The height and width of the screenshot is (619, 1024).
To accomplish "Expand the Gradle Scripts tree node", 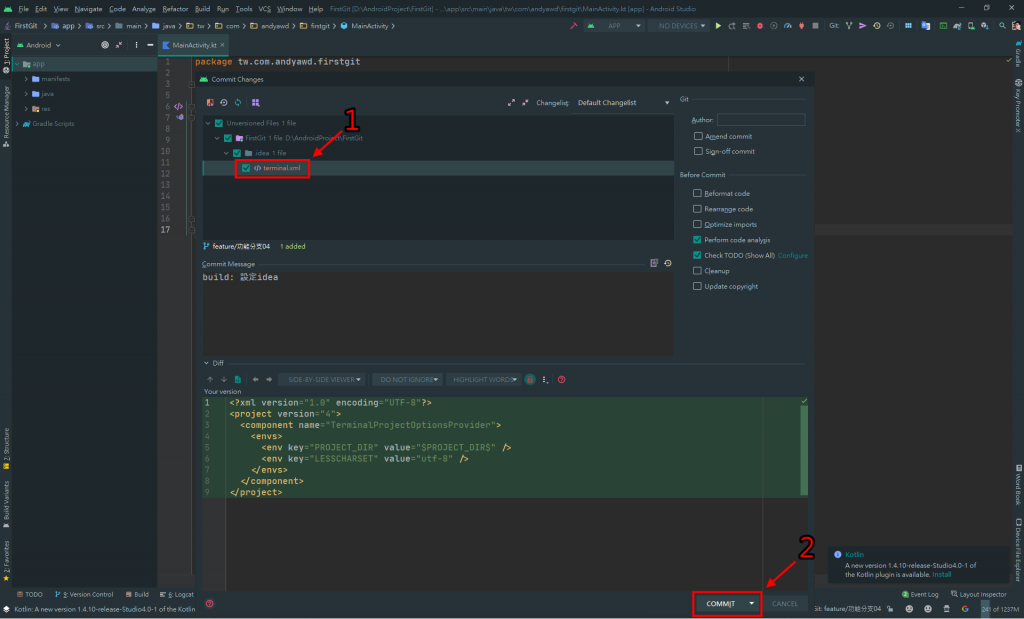I will 17,123.
